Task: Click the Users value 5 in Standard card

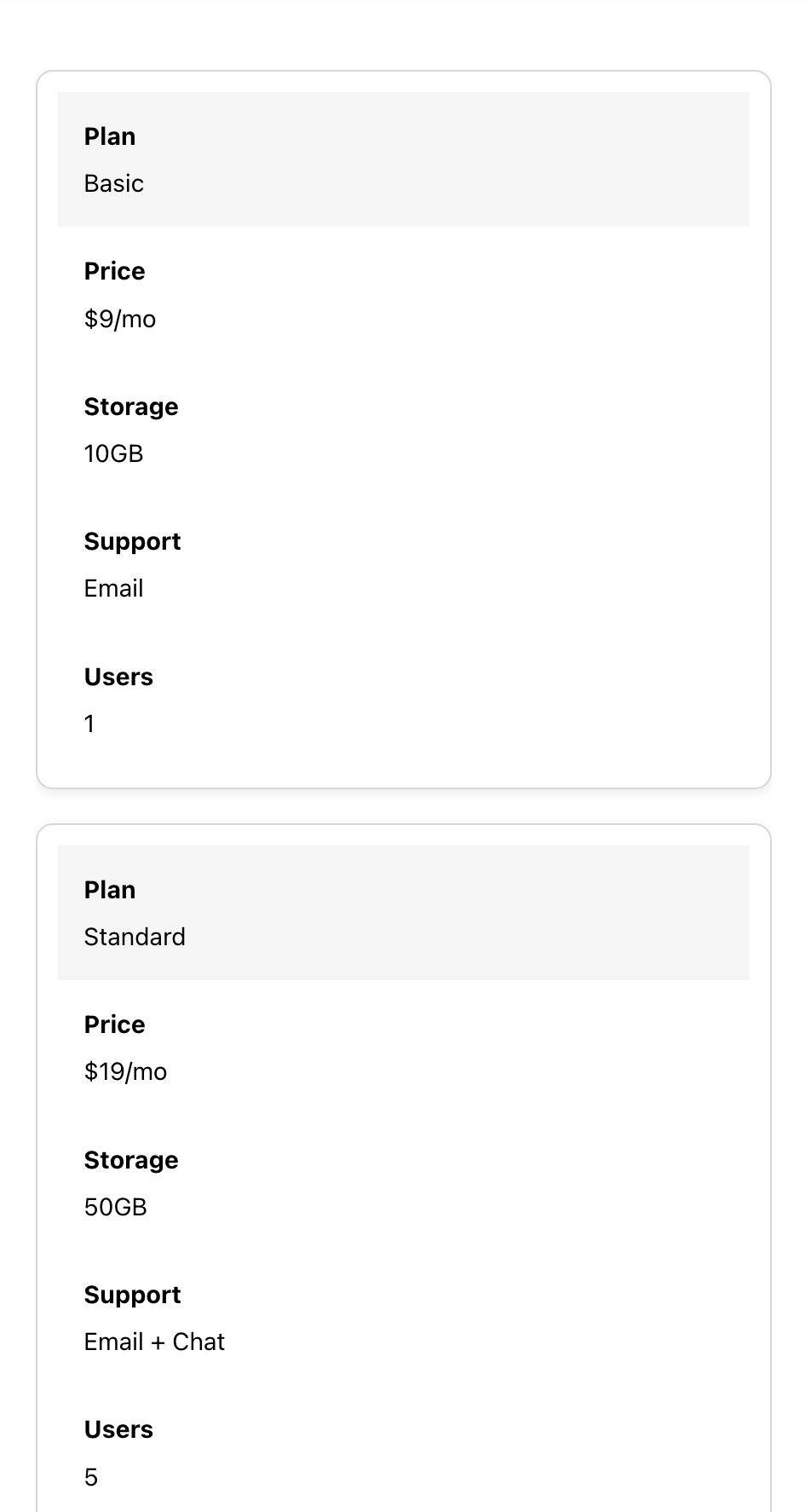Action: pyautogui.click(x=91, y=1477)
